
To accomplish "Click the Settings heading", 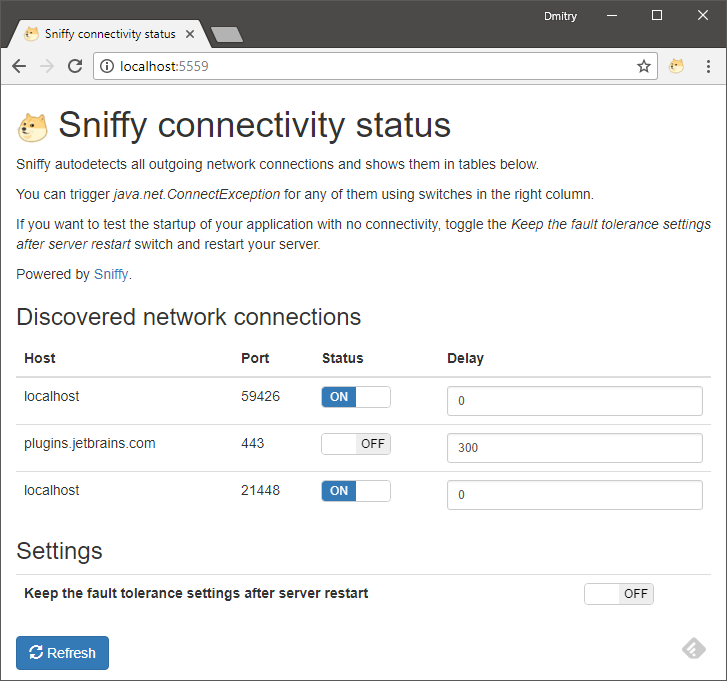I will 59,551.
